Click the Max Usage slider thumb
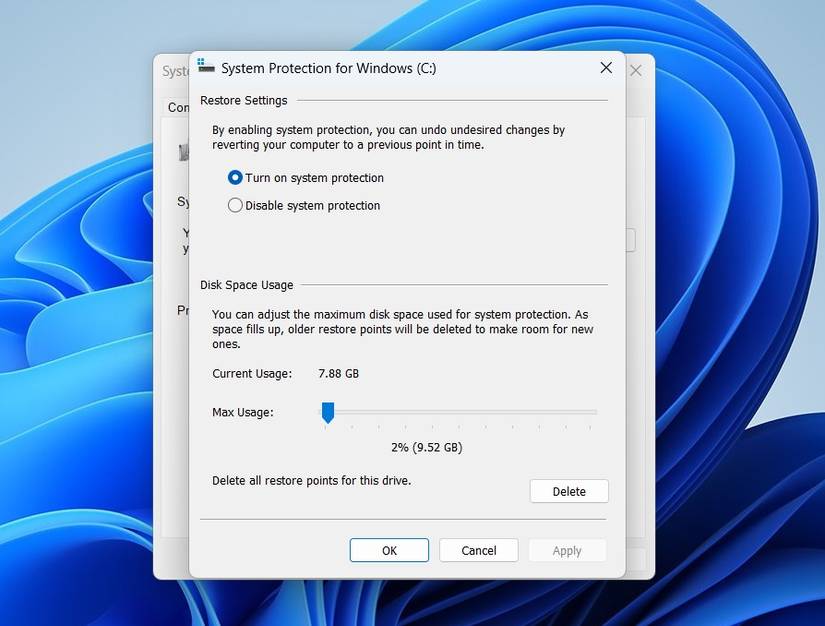This screenshot has height=626, width=825. (x=328, y=413)
